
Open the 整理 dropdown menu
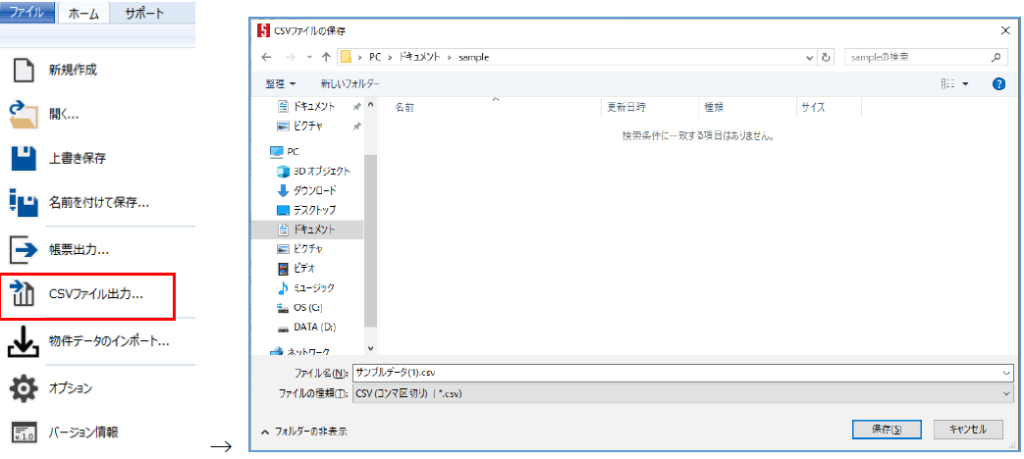280,84
